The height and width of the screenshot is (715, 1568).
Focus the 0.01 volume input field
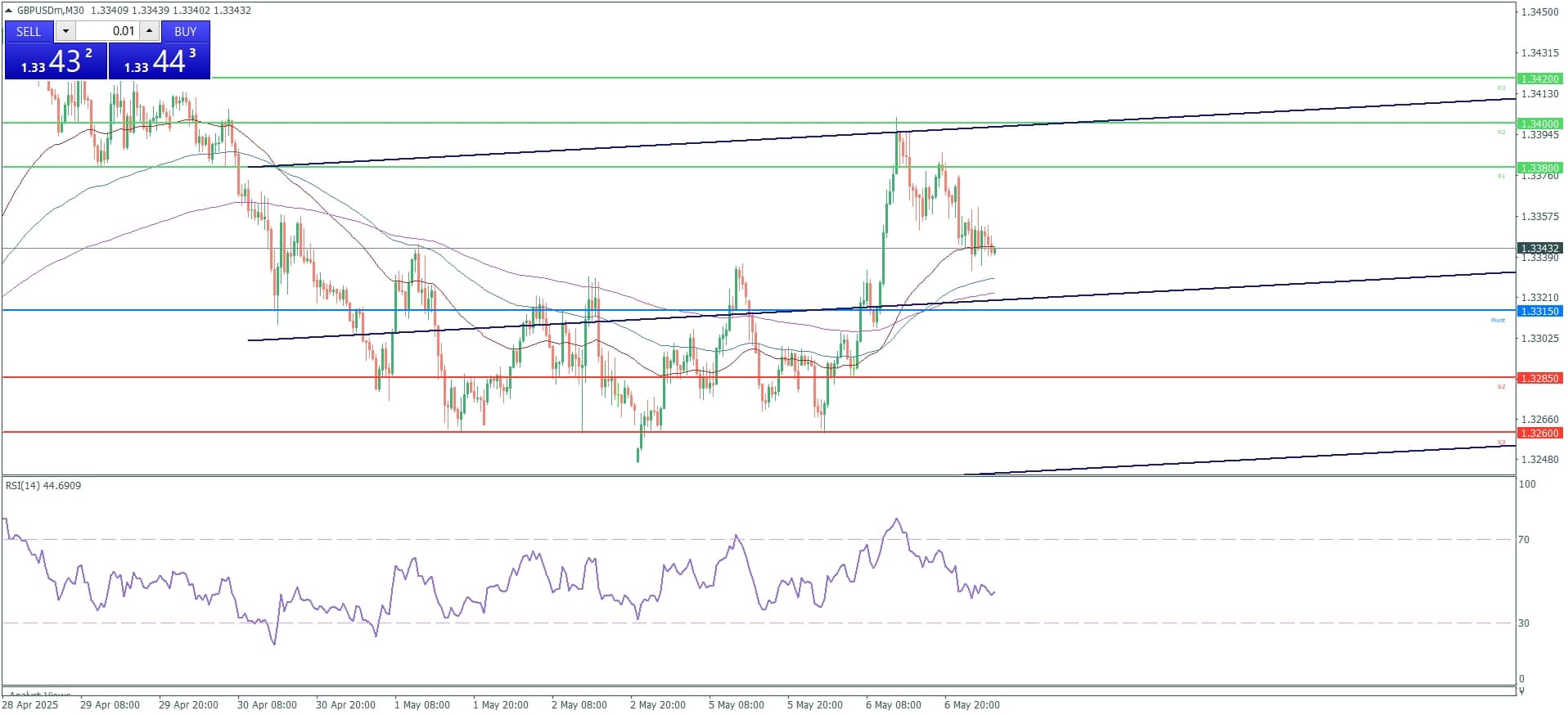pos(107,31)
